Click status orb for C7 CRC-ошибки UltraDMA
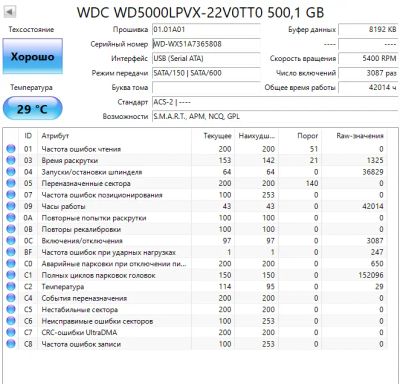Image resolution: width=400 pixels, height=384 pixels. tap(11, 332)
